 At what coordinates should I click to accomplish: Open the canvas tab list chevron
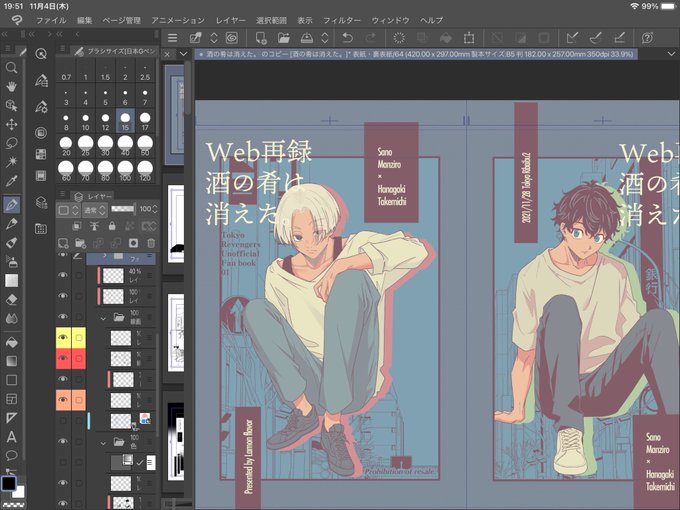point(183,54)
